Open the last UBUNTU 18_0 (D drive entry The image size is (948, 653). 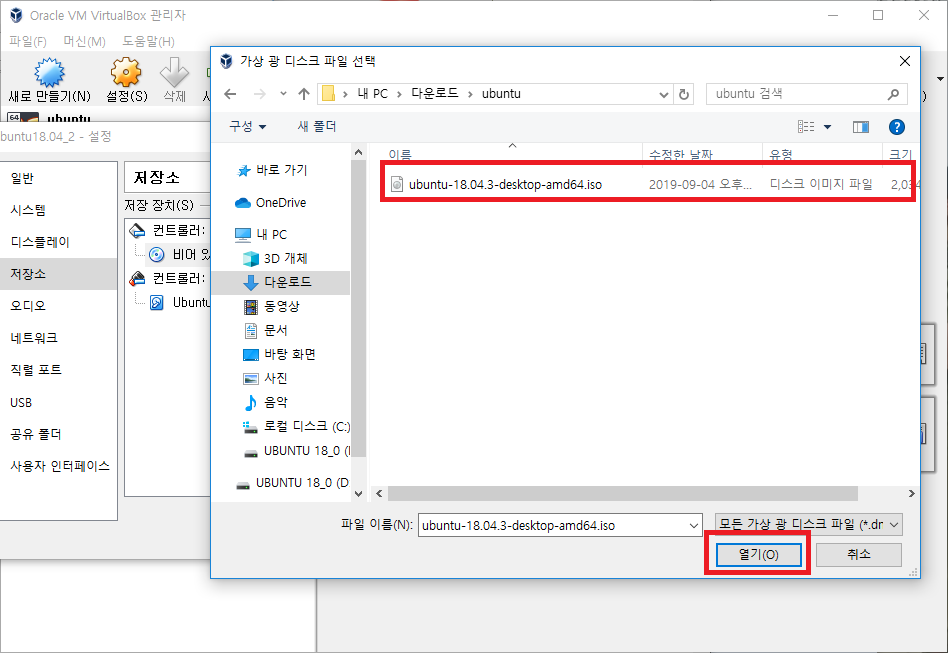tap(291, 483)
